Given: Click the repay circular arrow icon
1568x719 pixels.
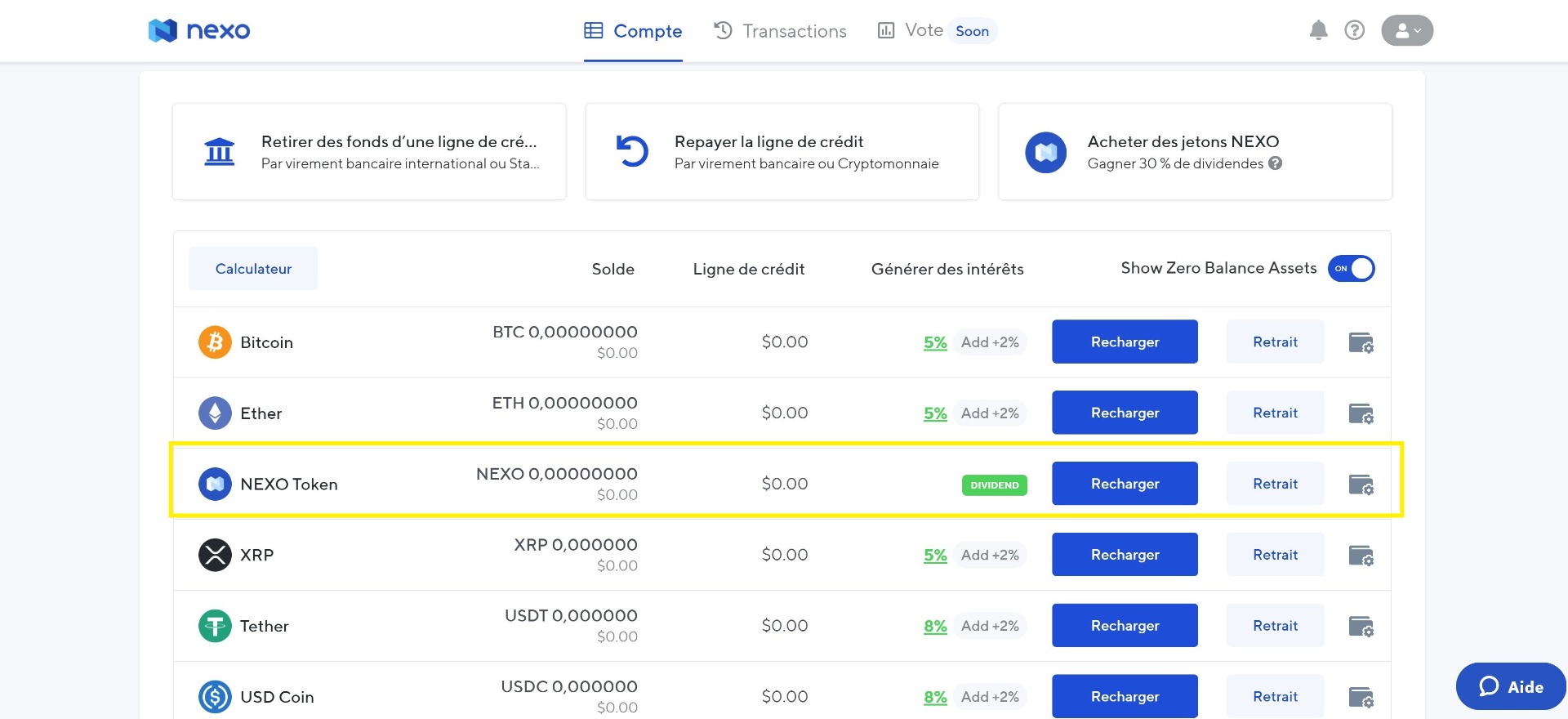Looking at the screenshot, I should (x=632, y=151).
